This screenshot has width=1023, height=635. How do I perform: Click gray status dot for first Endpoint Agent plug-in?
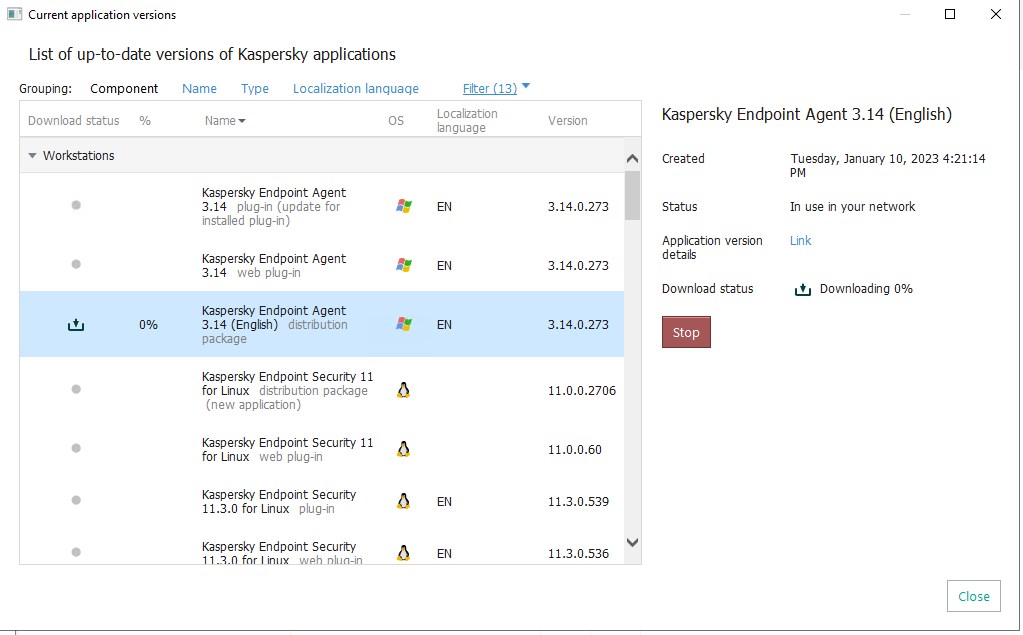(76, 205)
